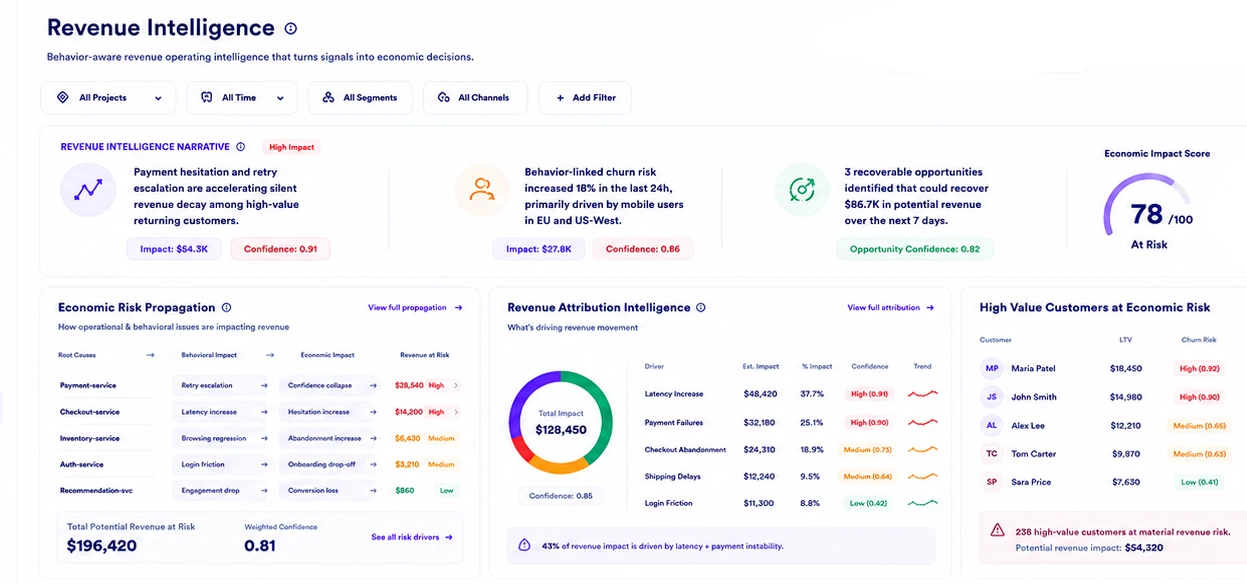Image resolution: width=1247 pixels, height=585 pixels.
Task: Open the All Projects filter dropdown
Action: click(108, 98)
